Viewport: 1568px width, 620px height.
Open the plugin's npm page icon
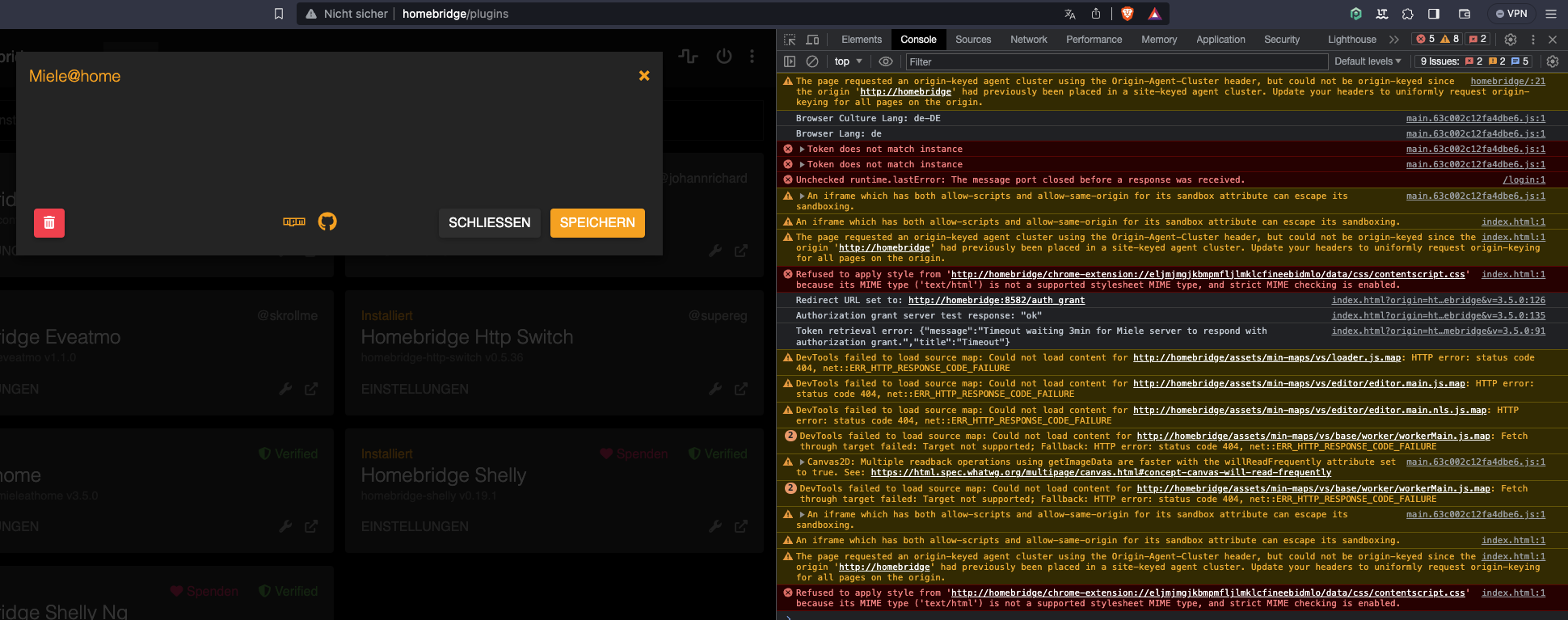click(x=294, y=221)
